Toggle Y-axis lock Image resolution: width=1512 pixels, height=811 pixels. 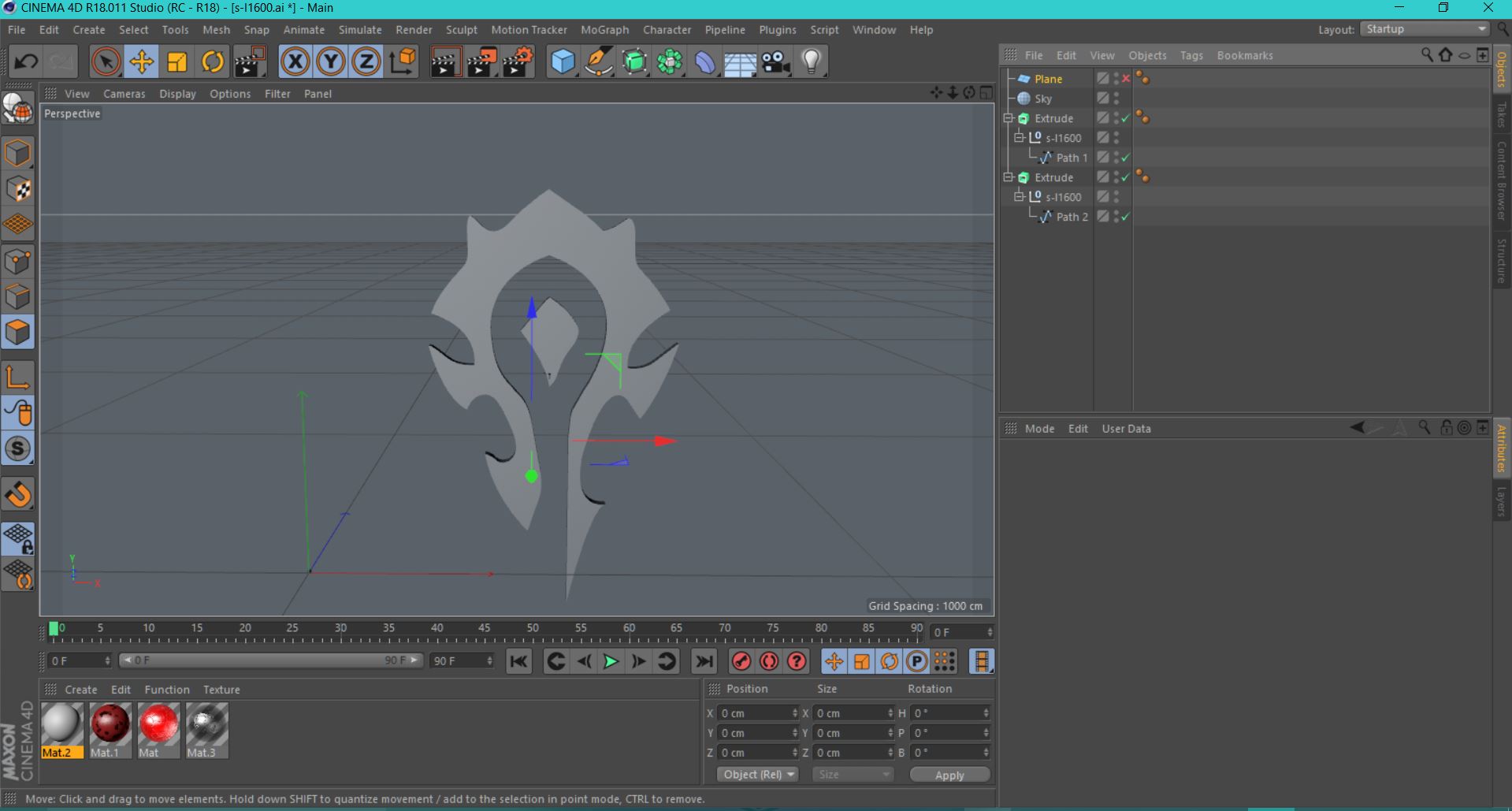click(331, 61)
